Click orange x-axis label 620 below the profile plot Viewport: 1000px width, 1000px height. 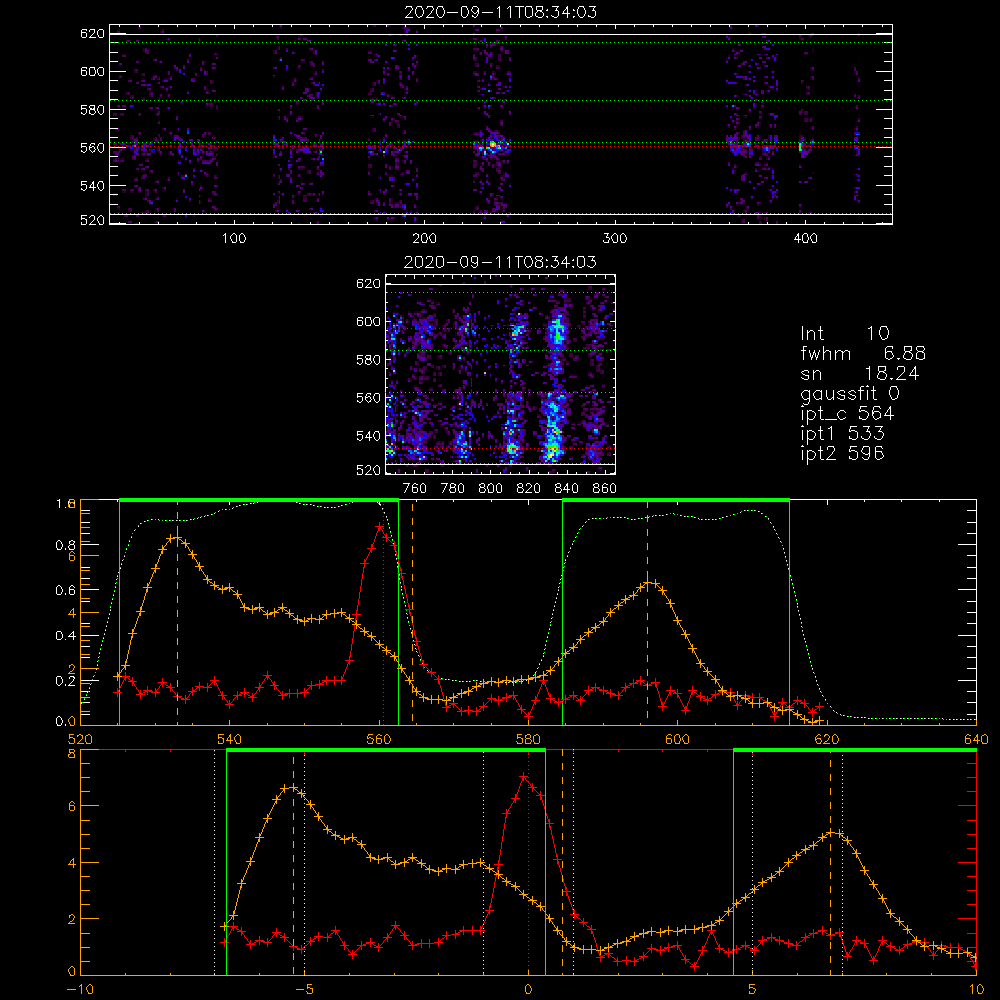point(827,739)
